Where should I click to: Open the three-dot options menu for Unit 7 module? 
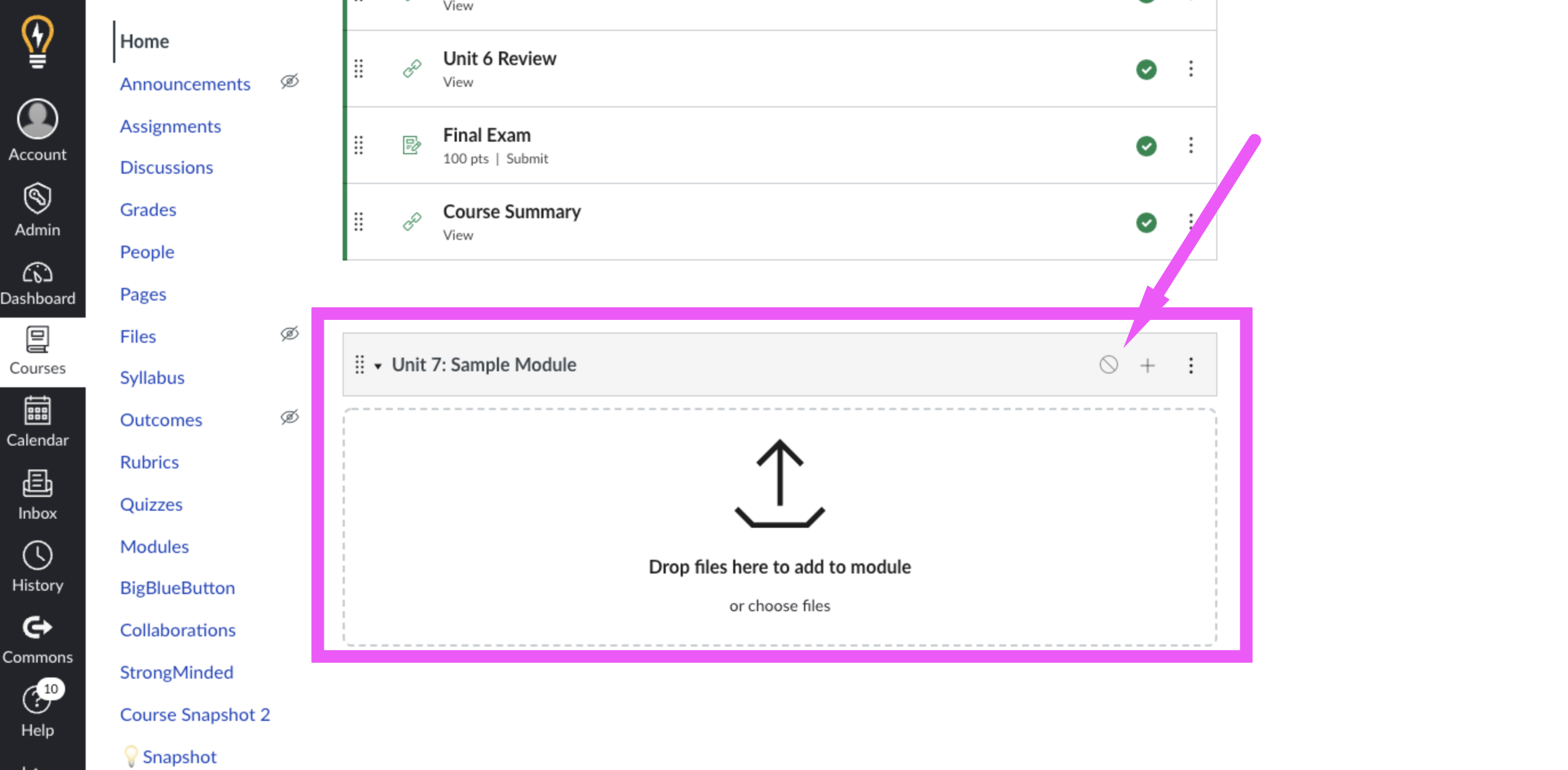point(1191,365)
